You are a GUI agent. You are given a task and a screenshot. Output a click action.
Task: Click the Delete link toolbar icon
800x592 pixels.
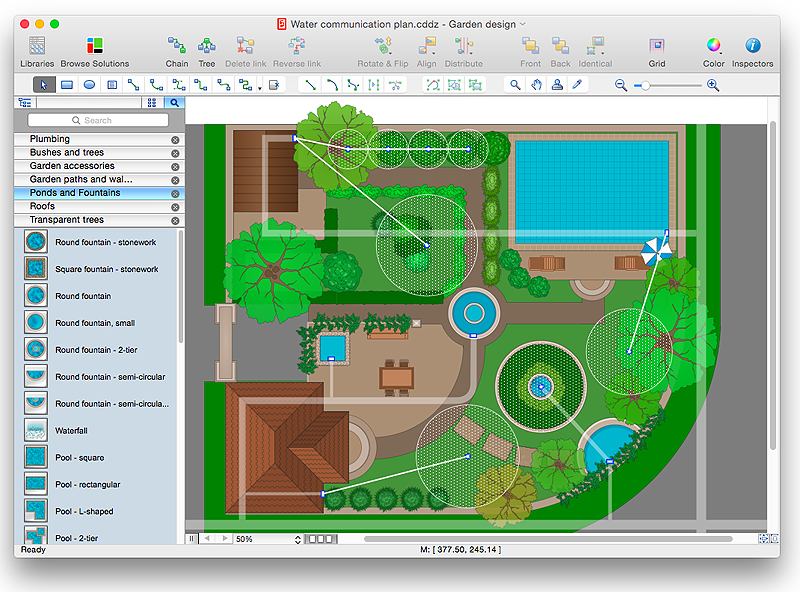point(245,46)
